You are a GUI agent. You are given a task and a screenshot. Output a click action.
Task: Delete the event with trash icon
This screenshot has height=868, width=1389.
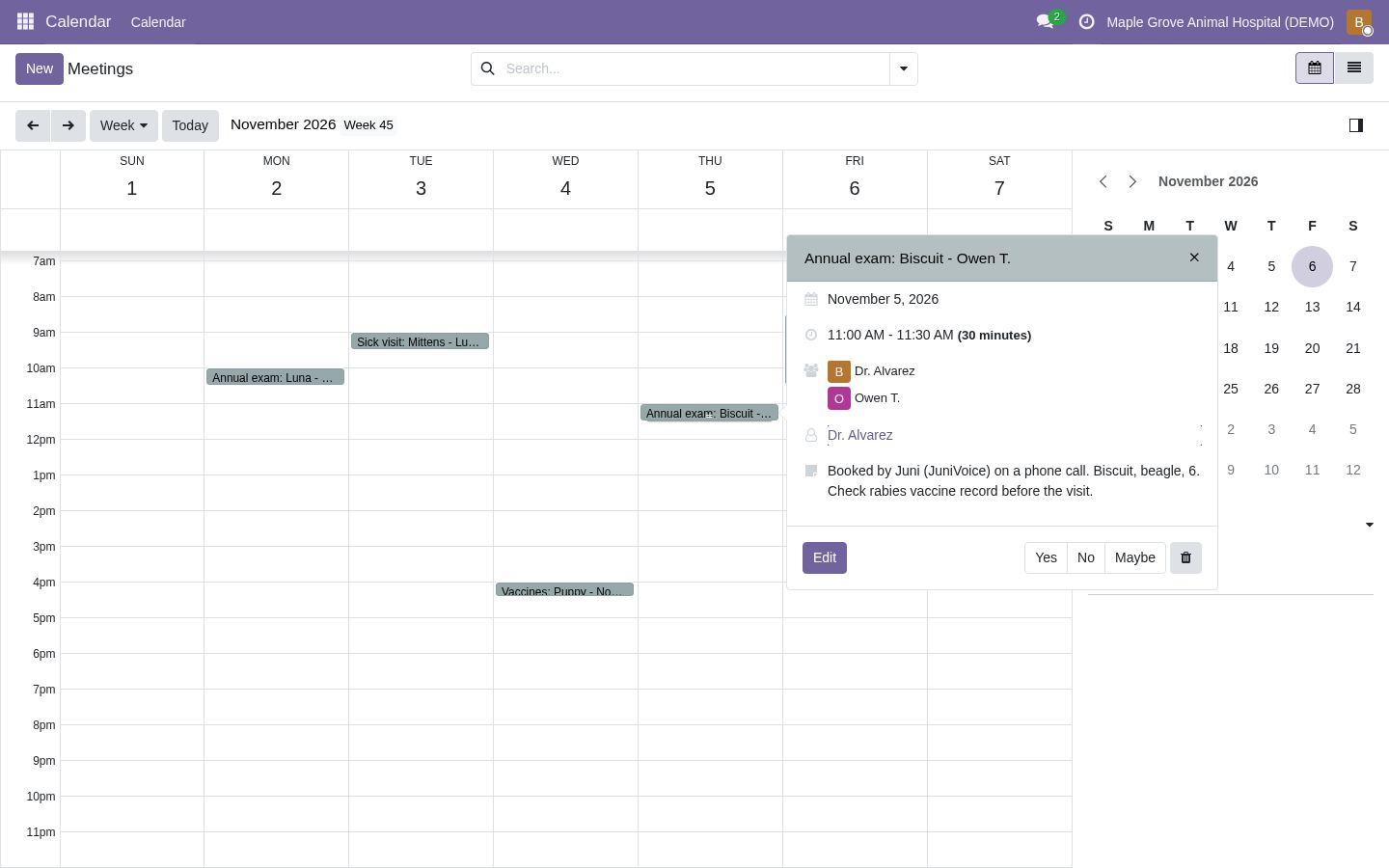click(1185, 557)
